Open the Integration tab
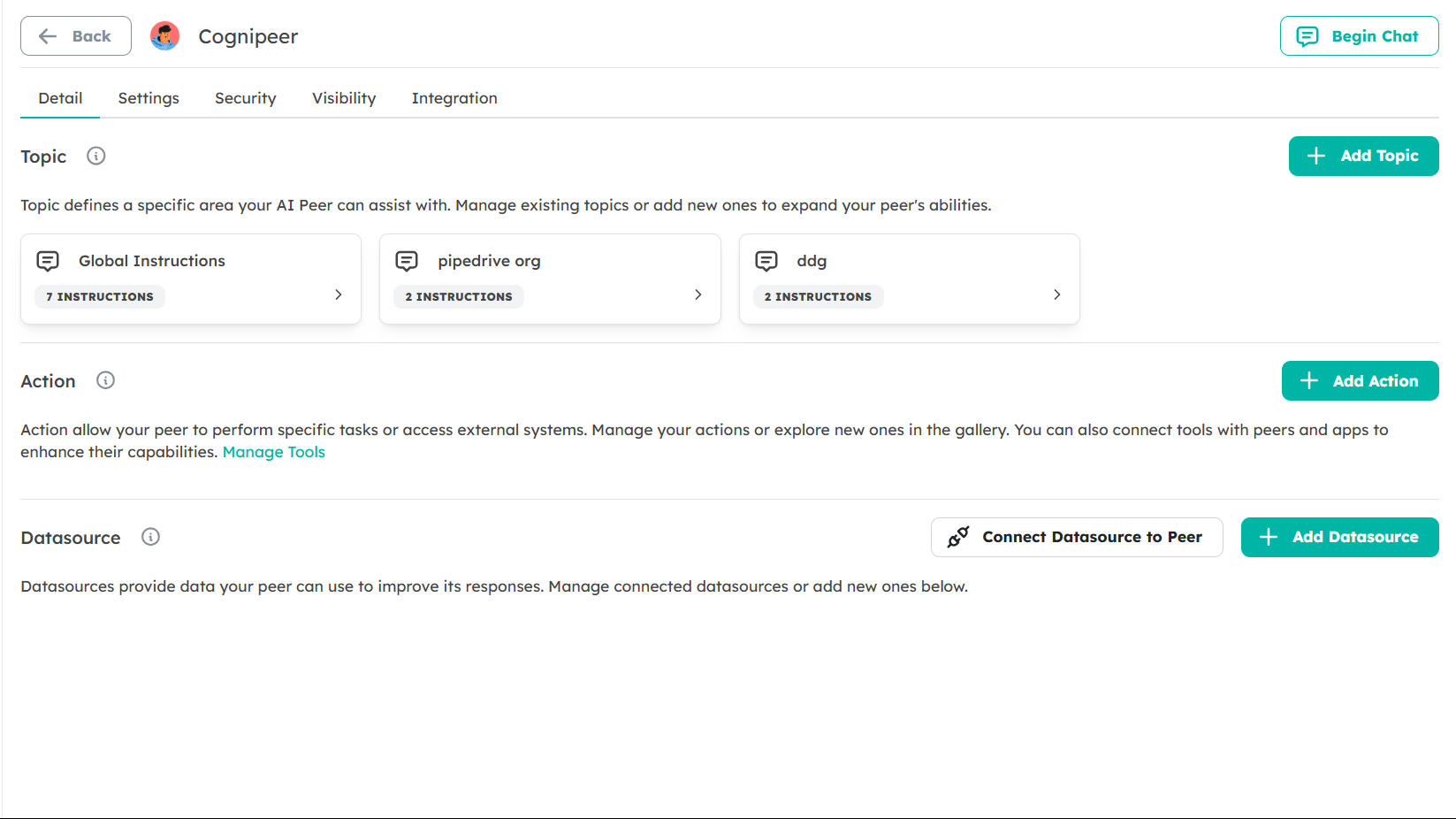The image size is (1456, 819). click(x=454, y=97)
